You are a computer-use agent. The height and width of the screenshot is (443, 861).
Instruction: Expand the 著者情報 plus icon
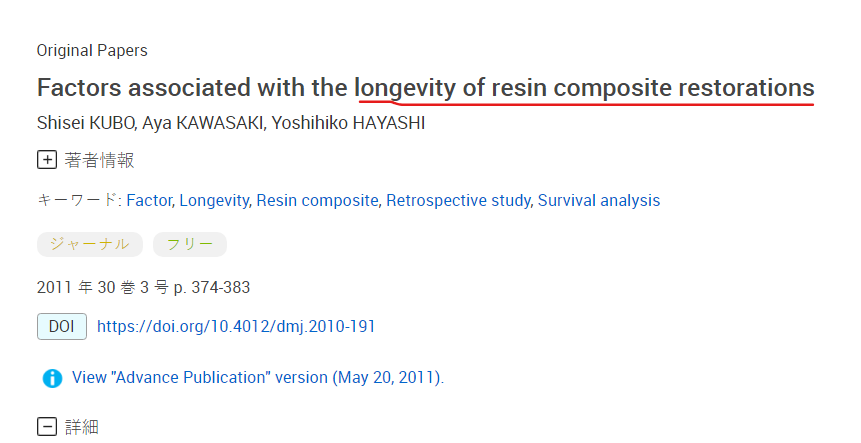point(47,160)
